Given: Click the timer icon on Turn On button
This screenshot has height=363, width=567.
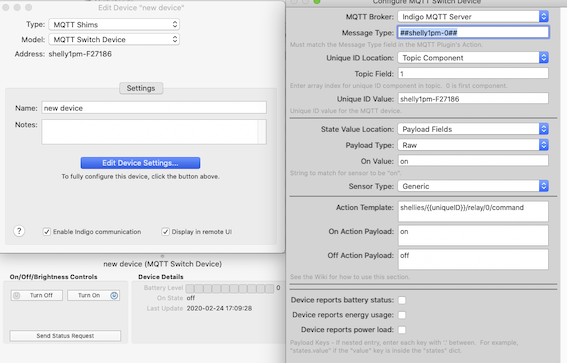Looking at the screenshot, I should pos(114,295).
